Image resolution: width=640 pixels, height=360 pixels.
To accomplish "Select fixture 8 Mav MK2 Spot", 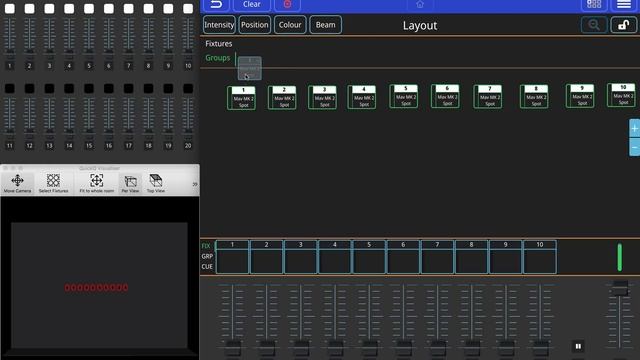I will [534, 97].
